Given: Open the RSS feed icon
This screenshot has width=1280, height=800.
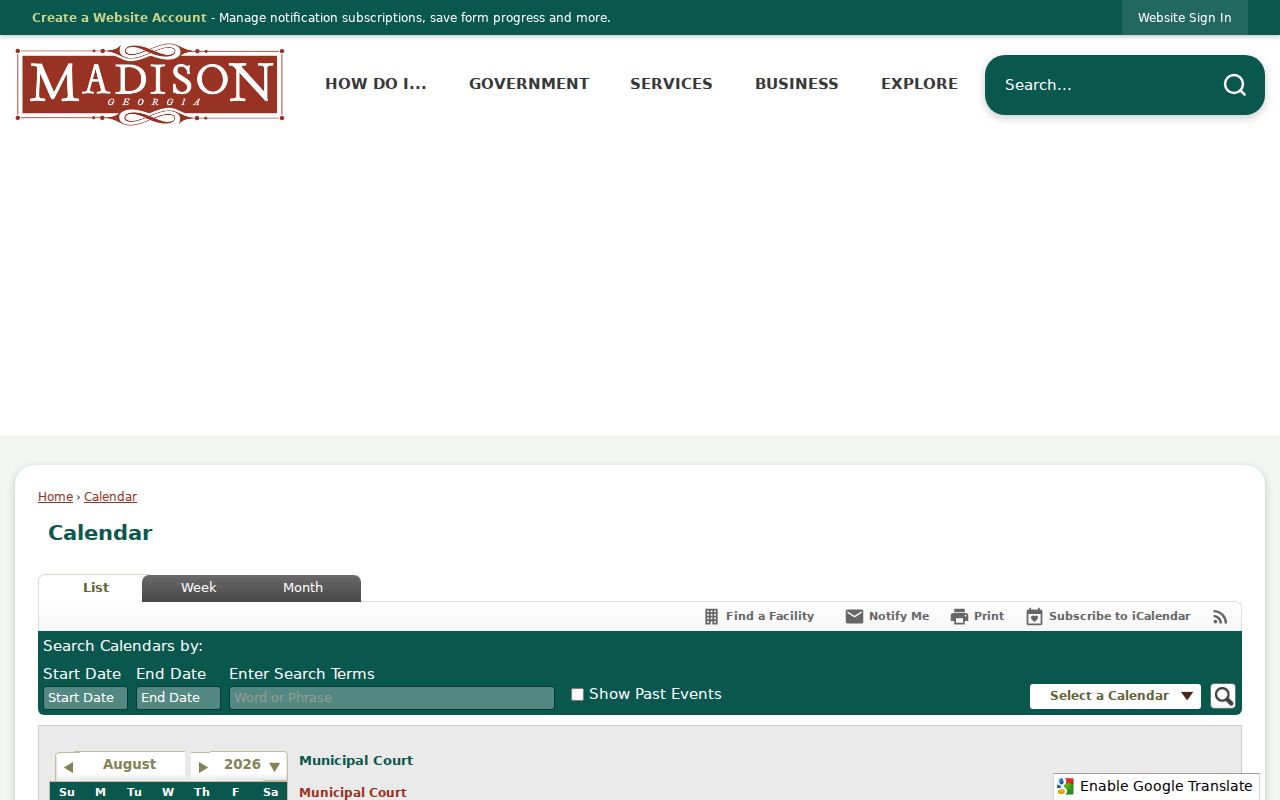Looking at the screenshot, I should [x=1220, y=617].
